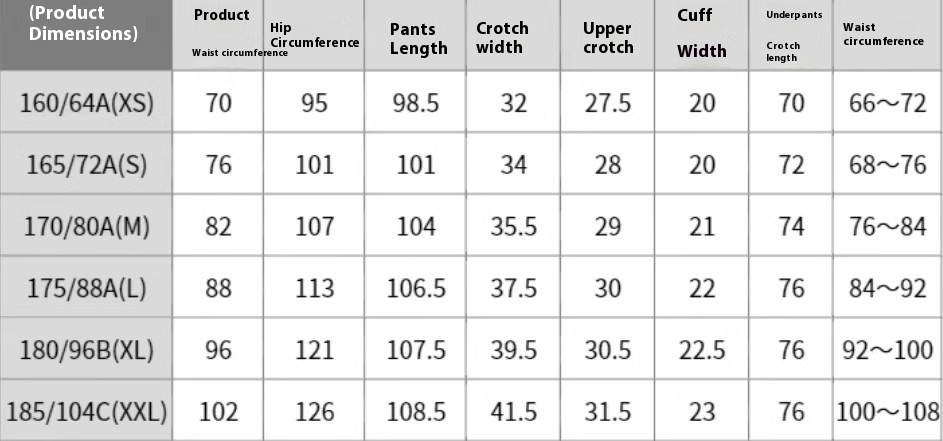943x441 pixels.
Task: Click the Underpants Crotch length header
Action: (x=791, y=34)
